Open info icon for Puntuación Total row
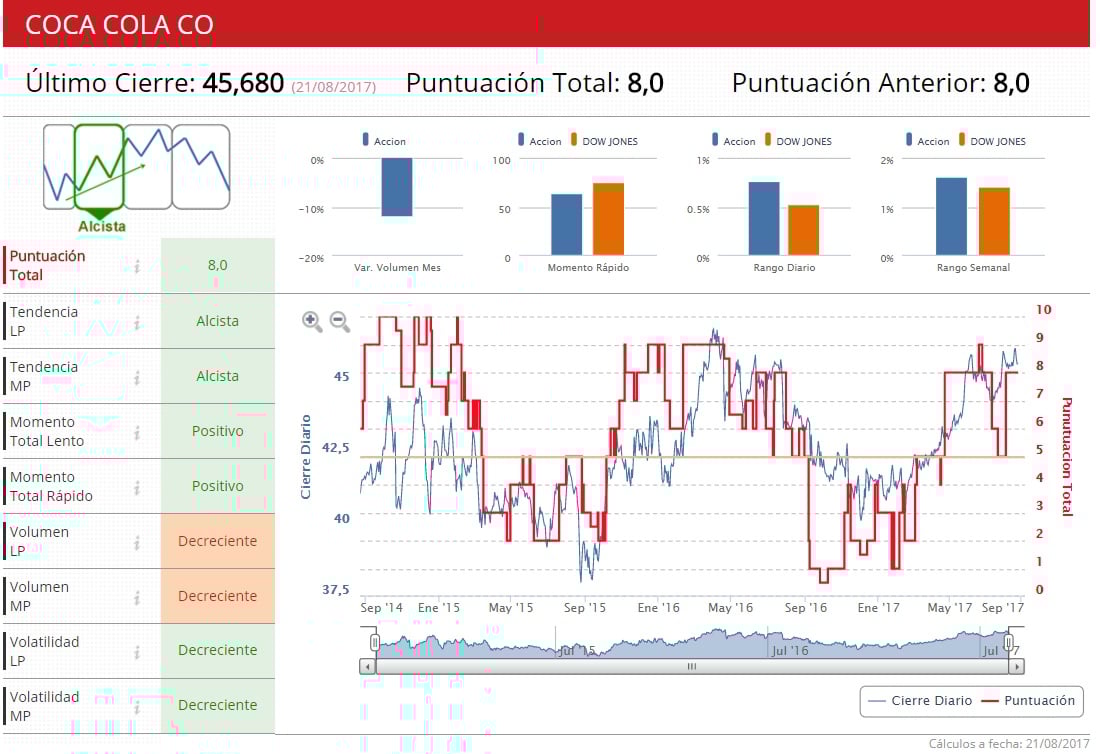Viewport: 1100px width, 754px height. click(x=138, y=266)
